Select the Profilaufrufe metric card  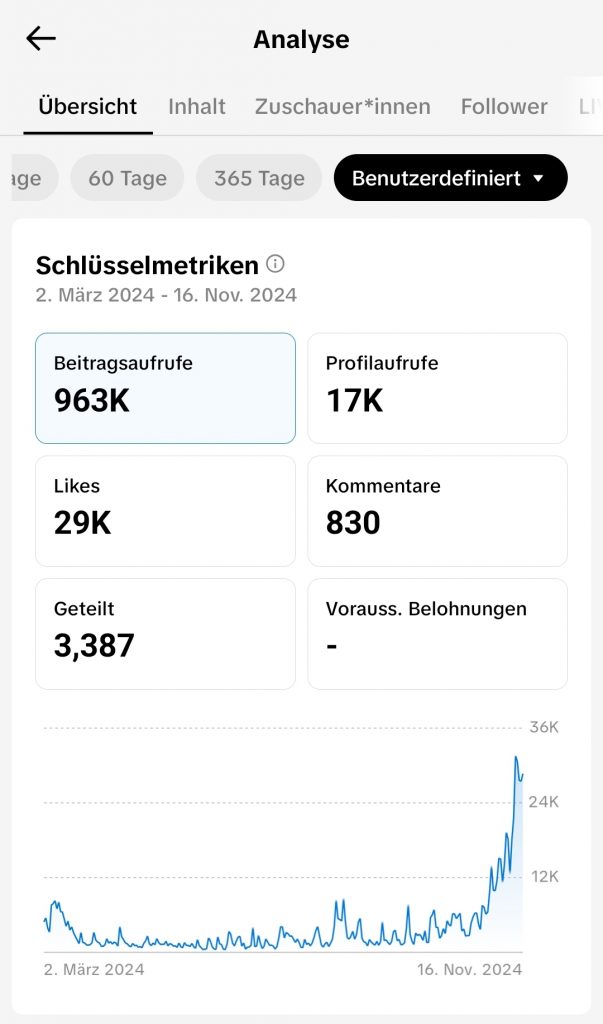(x=437, y=388)
